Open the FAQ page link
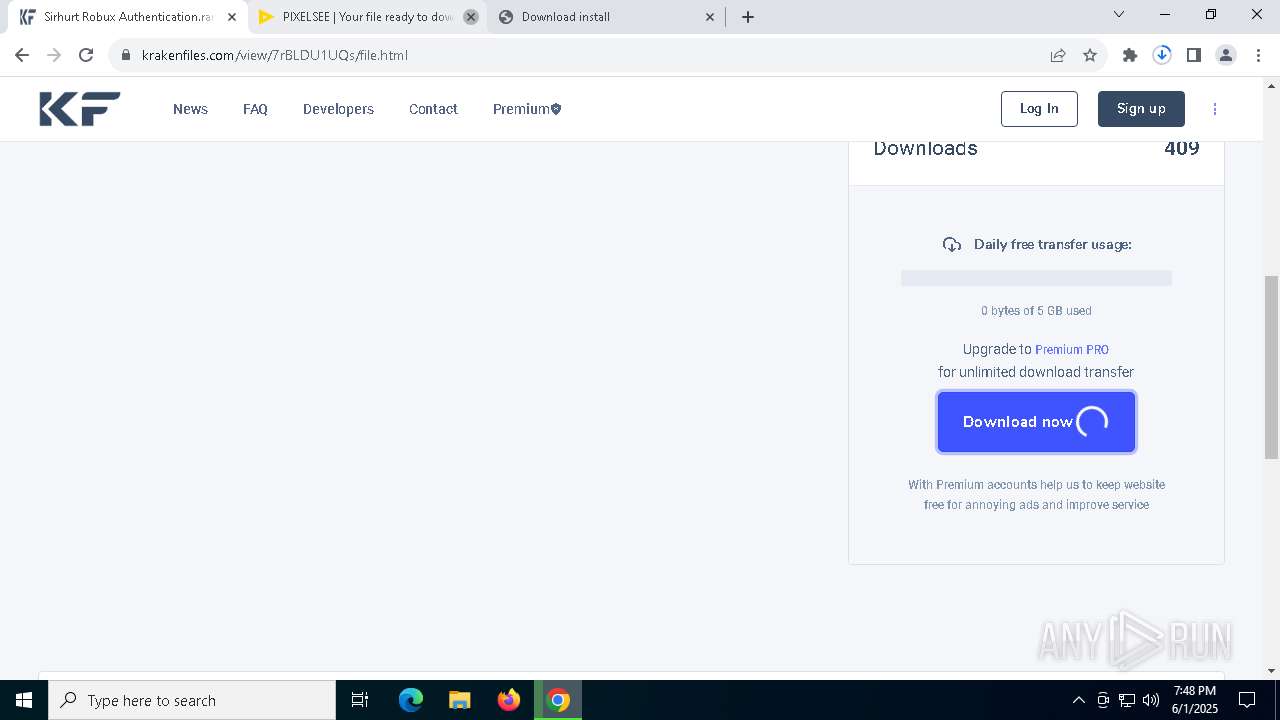This screenshot has width=1280, height=720. 255,109
